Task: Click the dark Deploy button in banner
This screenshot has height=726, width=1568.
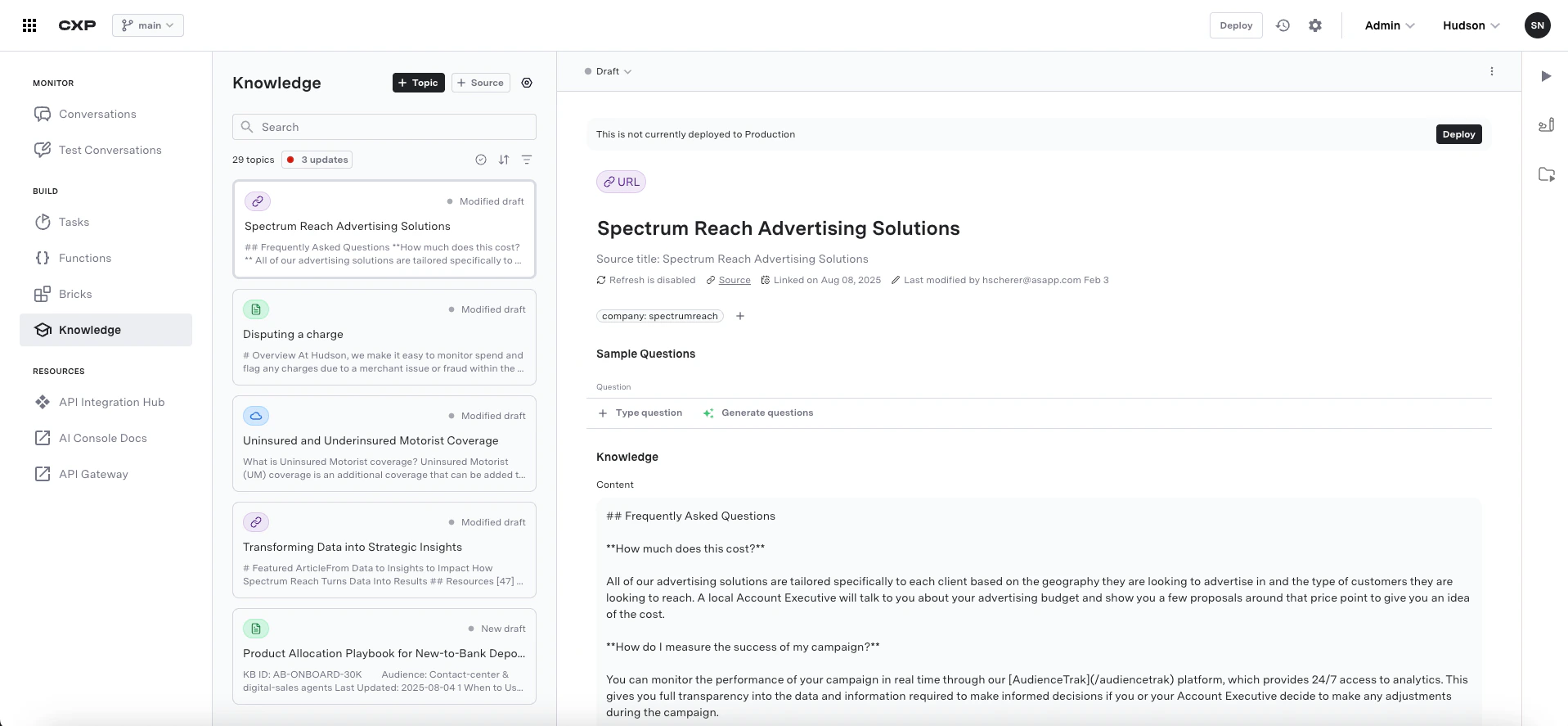Action: click(x=1458, y=134)
